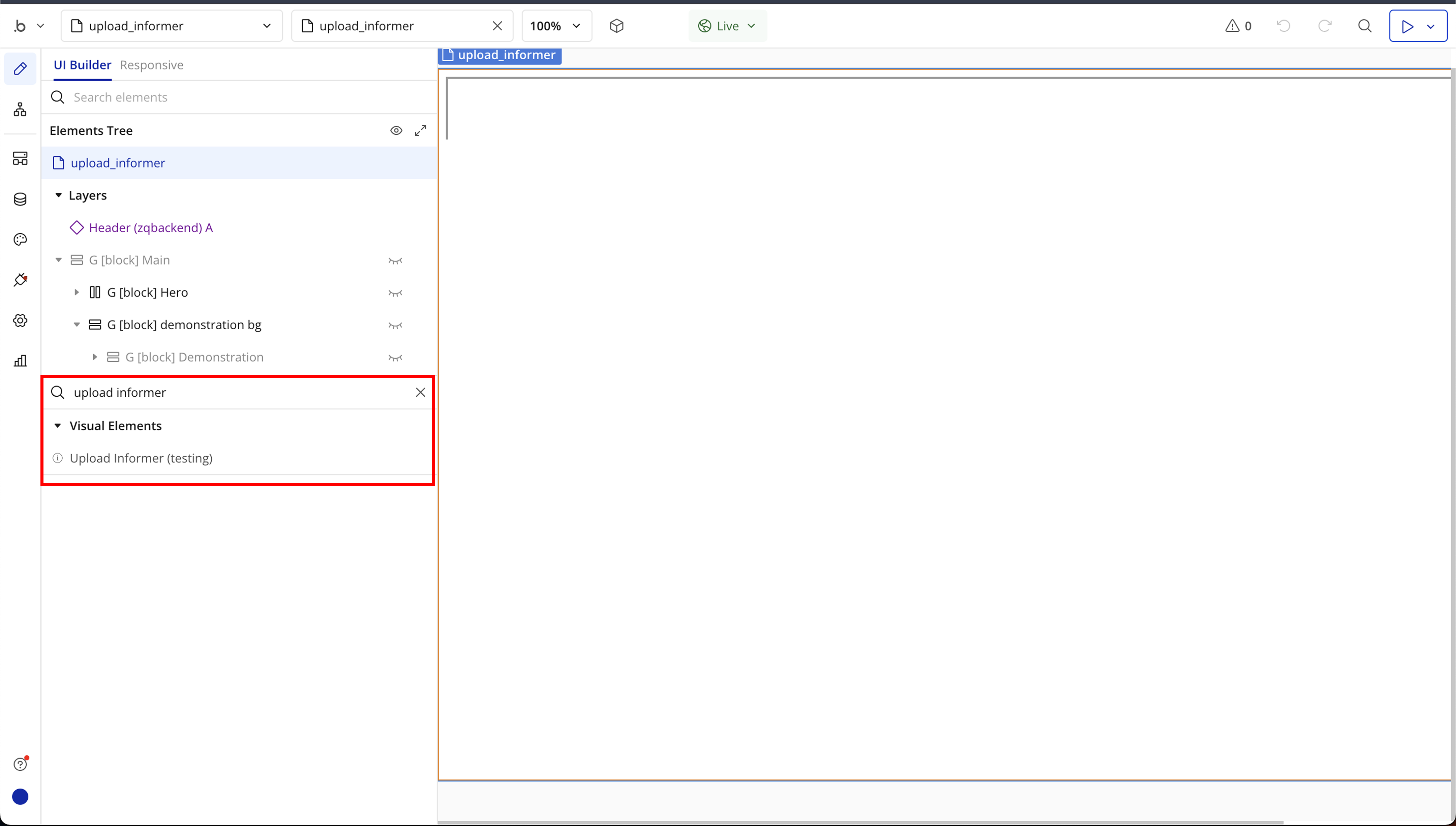Open the Live version dropdown
Image resolution: width=1456 pixels, height=826 pixels.
coord(727,26)
